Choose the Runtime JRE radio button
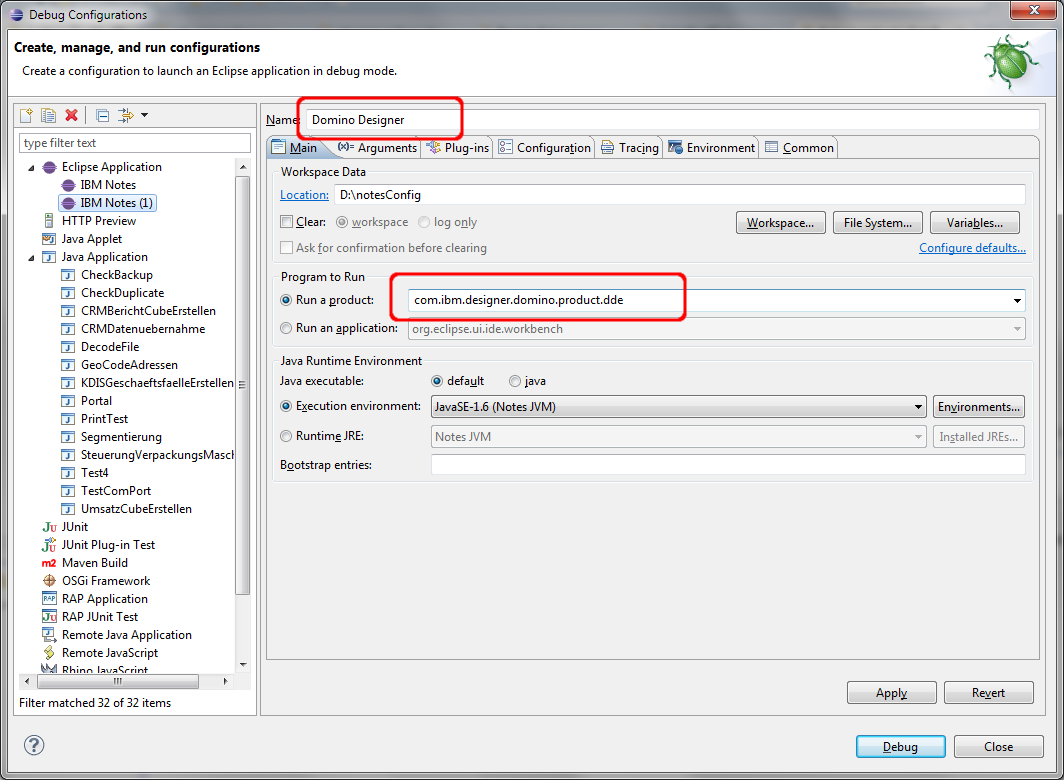This screenshot has width=1064, height=780. 287,436
